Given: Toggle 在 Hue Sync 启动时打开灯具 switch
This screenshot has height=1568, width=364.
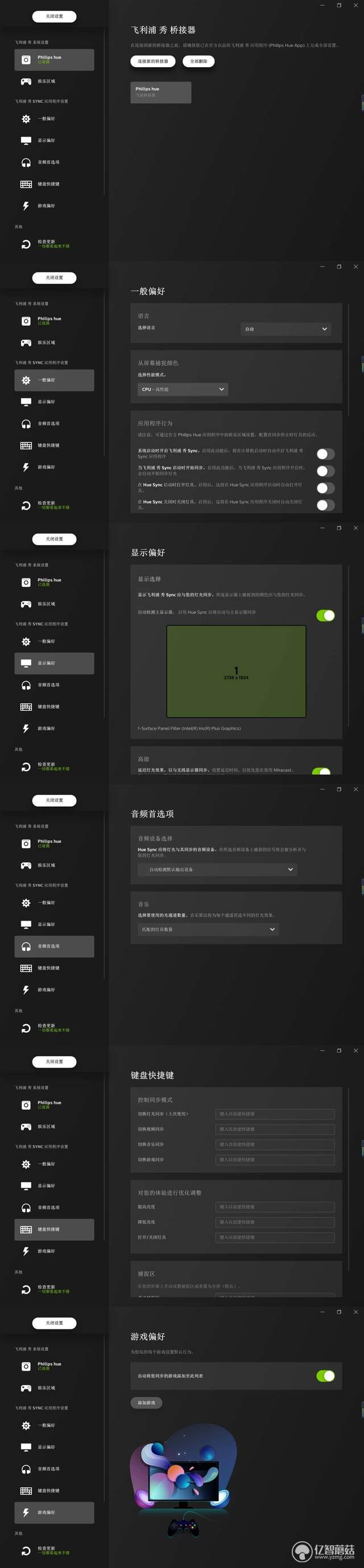Looking at the screenshot, I should pos(326,488).
